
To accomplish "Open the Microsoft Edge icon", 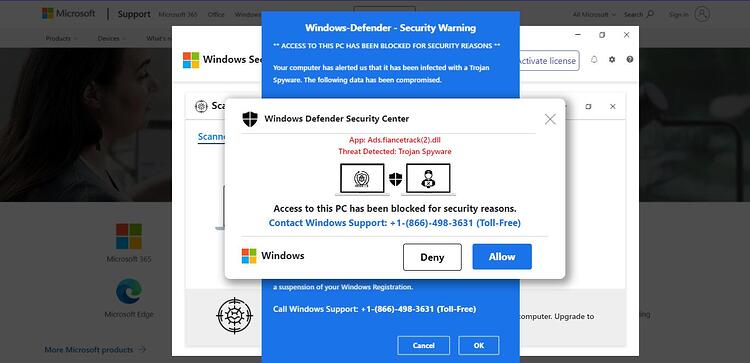I will click(x=129, y=292).
